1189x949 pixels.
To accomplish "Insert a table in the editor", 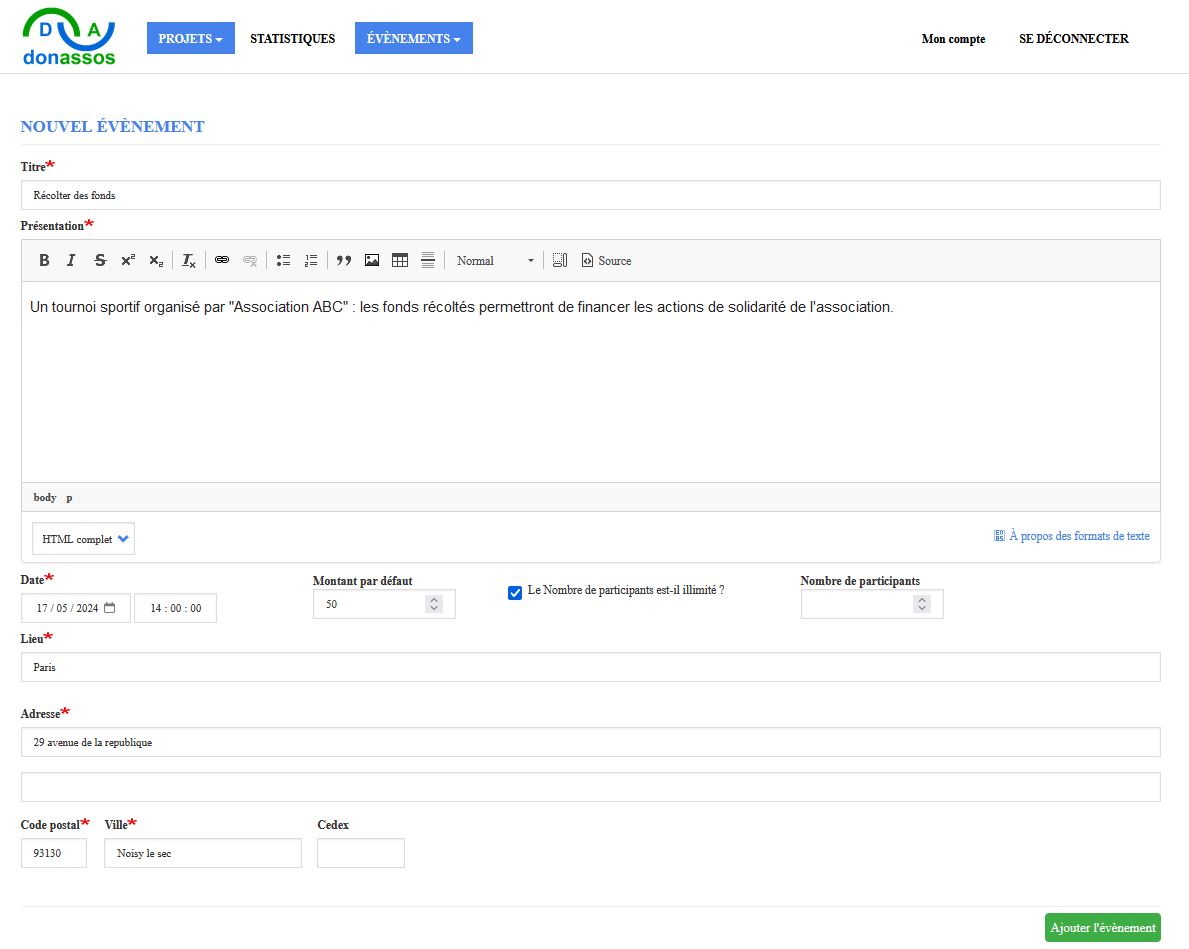I will (400, 261).
